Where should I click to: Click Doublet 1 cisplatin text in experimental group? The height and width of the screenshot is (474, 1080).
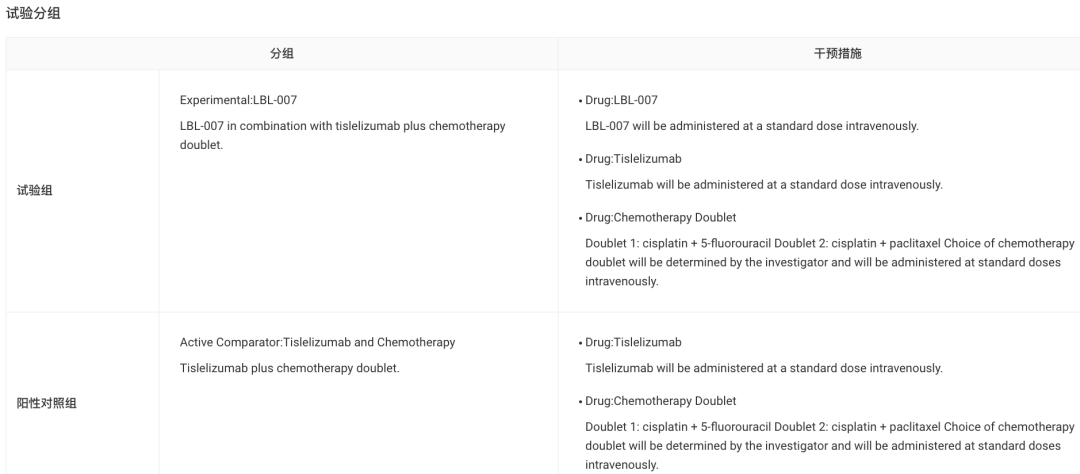click(x=829, y=262)
